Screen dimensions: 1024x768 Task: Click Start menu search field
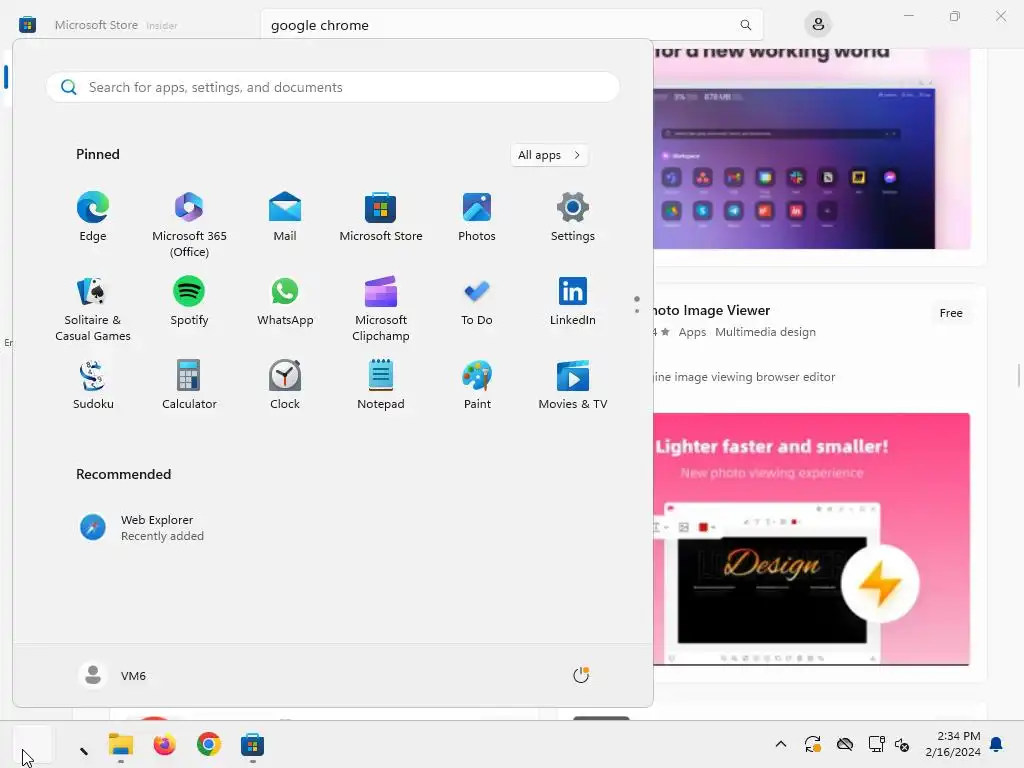click(x=332, y=87)
